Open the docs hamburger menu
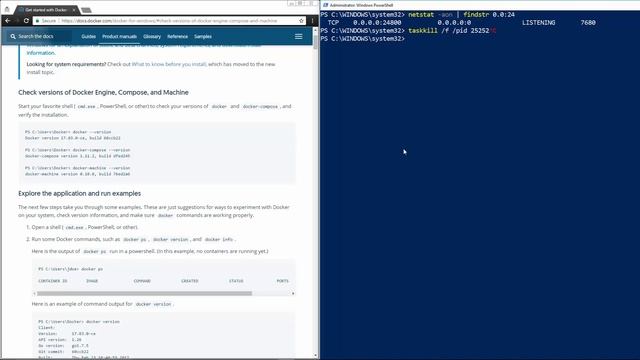This screenshot has width=640, height=360. [298, 36]
